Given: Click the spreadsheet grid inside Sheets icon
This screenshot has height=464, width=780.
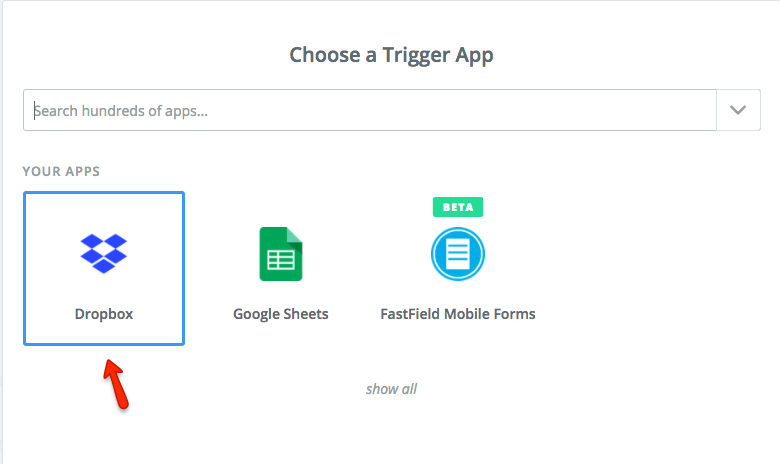Looking at the screenshot, I should pos(281,260).
